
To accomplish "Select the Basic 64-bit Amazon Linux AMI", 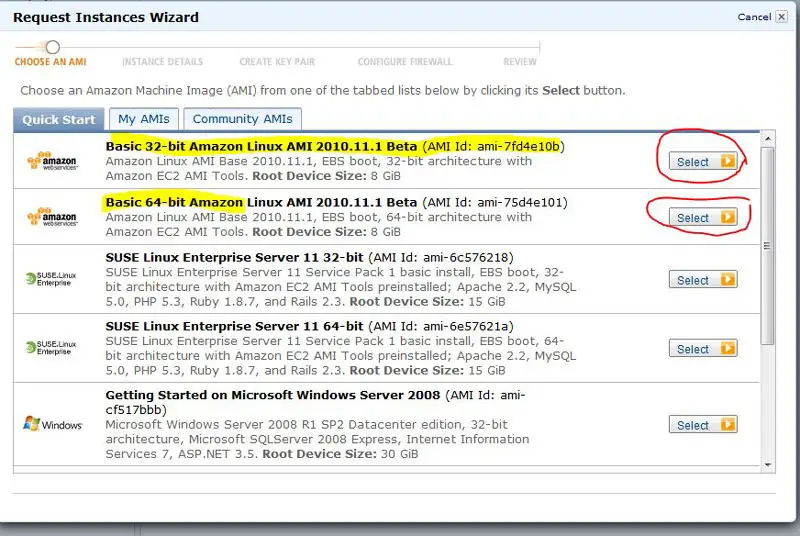I will (x=703, y=217).
